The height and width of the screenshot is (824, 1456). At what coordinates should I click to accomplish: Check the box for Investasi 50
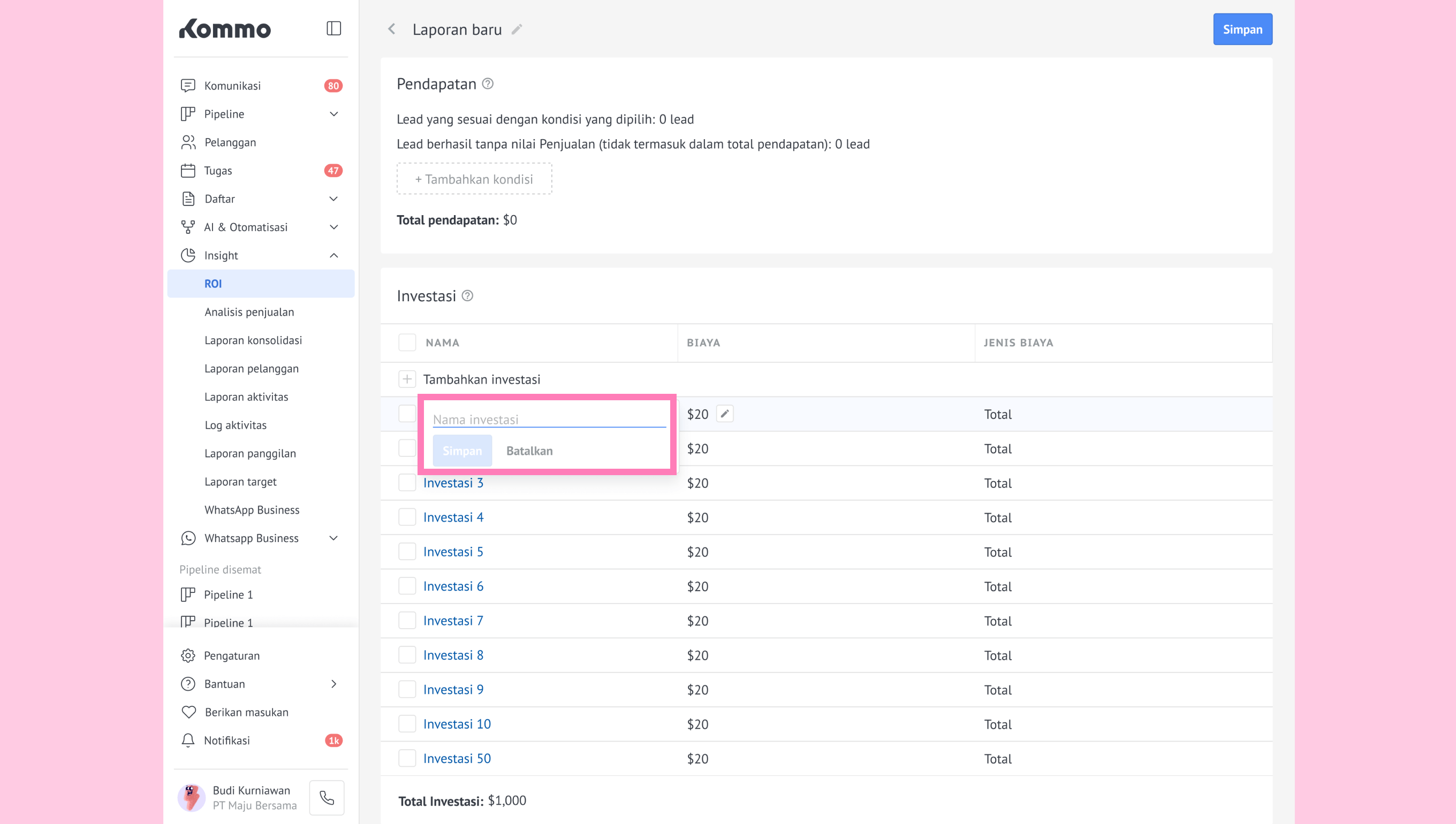[x=407, y=758]
